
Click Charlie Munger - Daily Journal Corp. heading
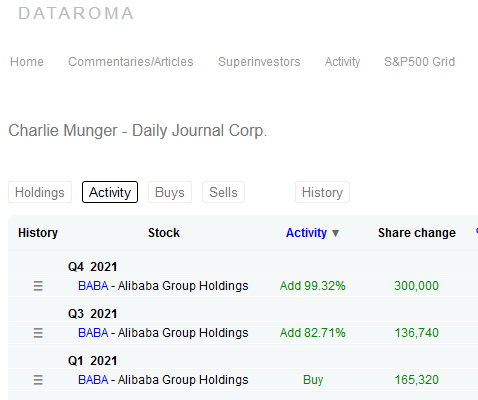tap(138, 131)
